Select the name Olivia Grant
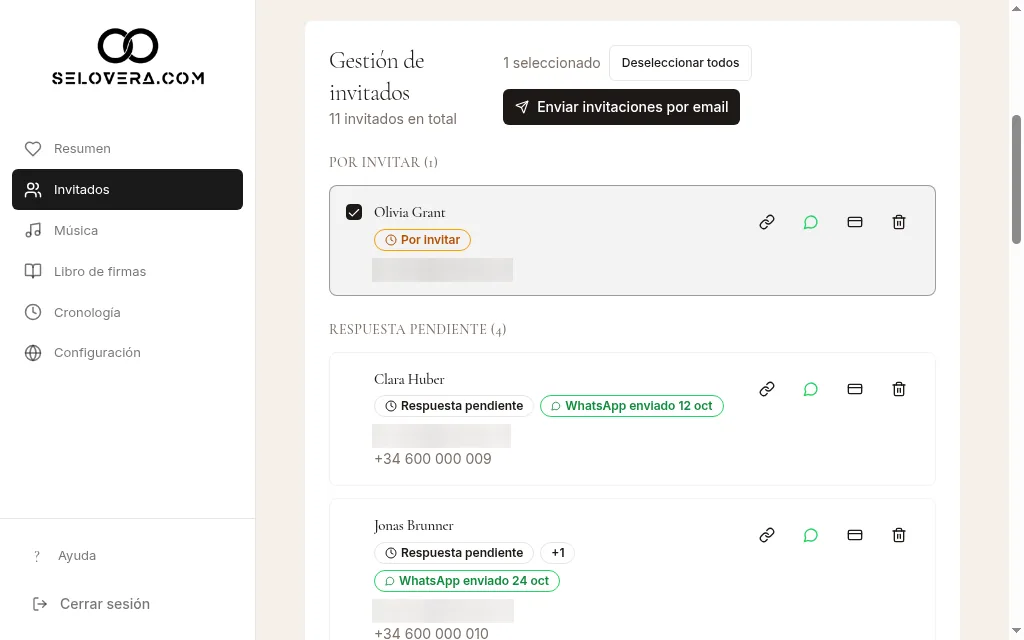Screen dimensions: 1024x640 pos(409,212)
